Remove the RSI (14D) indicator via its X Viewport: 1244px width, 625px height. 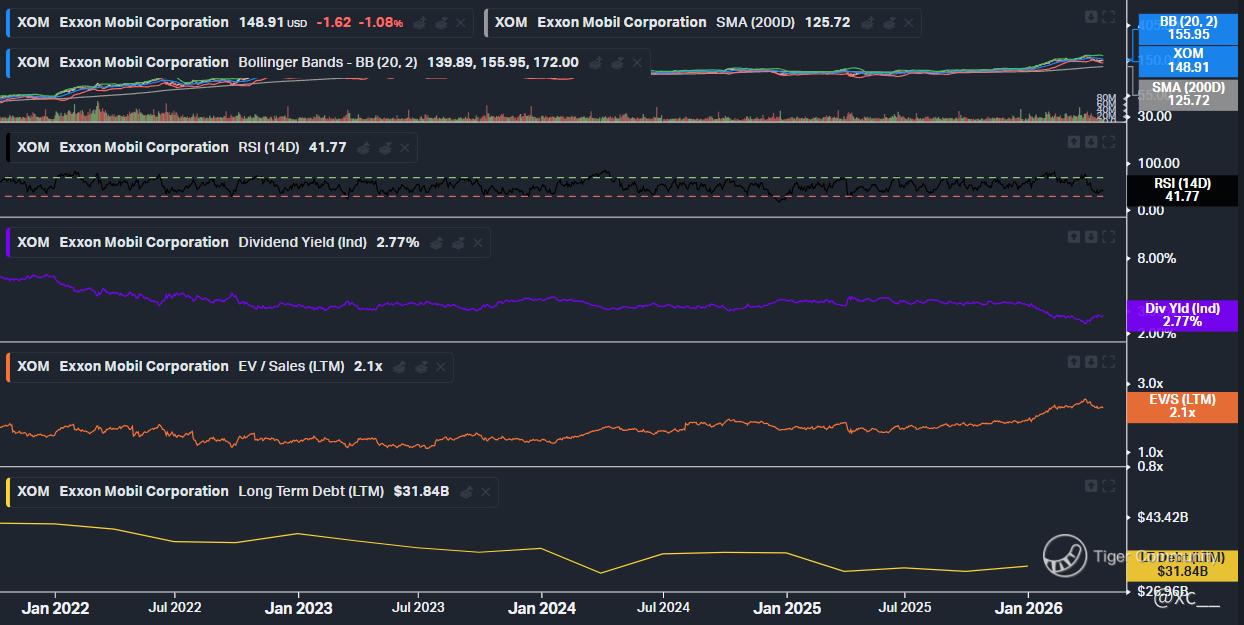[x=405, y=148]
